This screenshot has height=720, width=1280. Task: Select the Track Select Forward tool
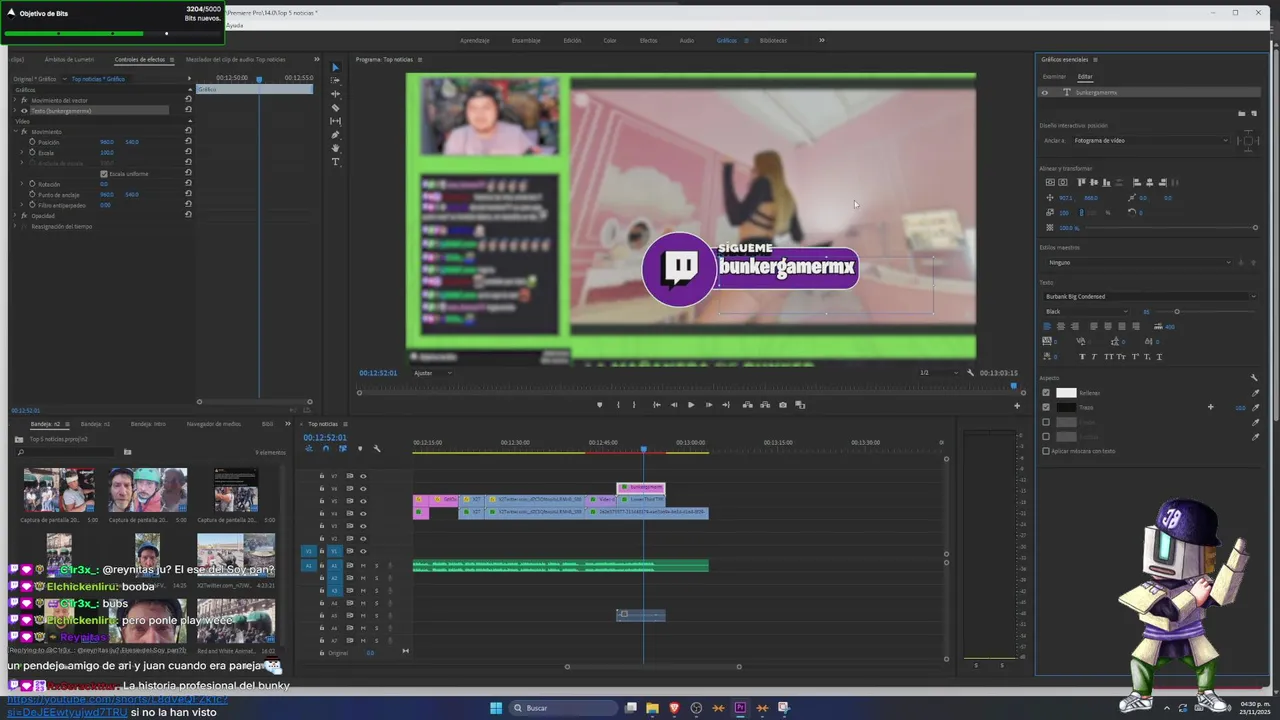click(335, 81)
